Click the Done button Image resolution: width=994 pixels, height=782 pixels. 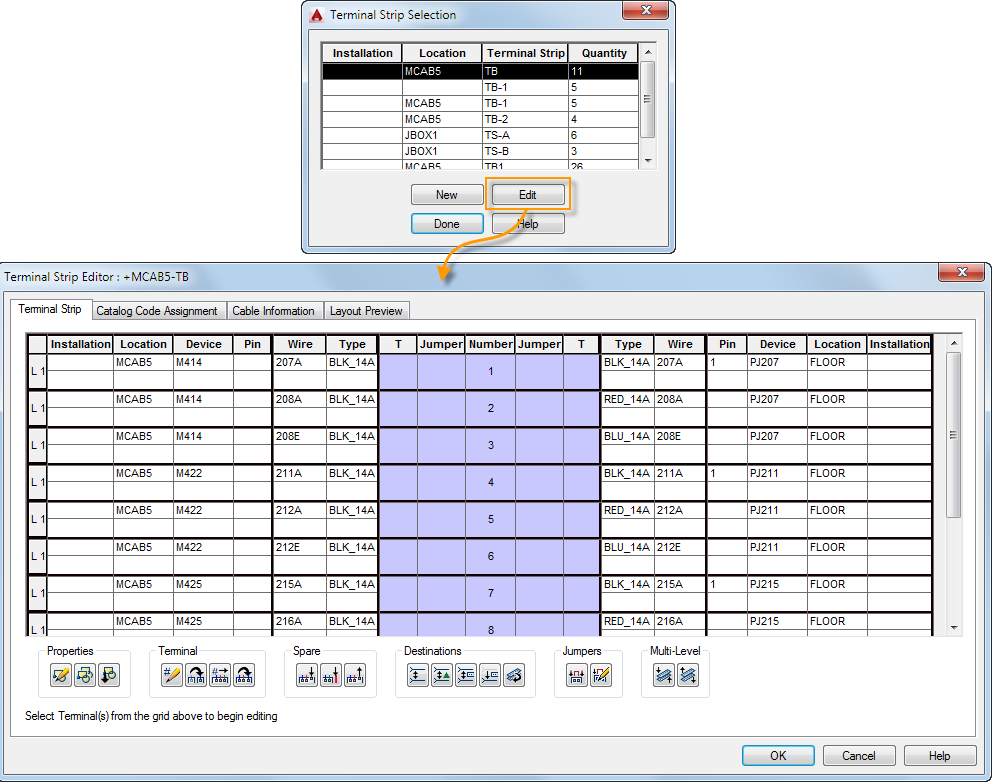(x=447, y=224)
